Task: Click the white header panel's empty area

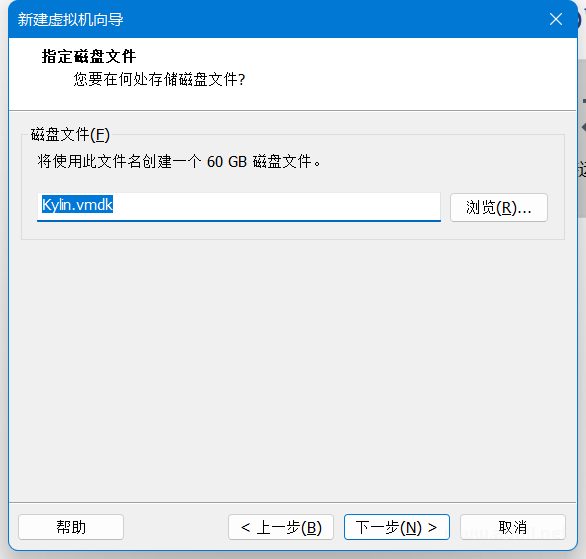Action: (411, 75)
